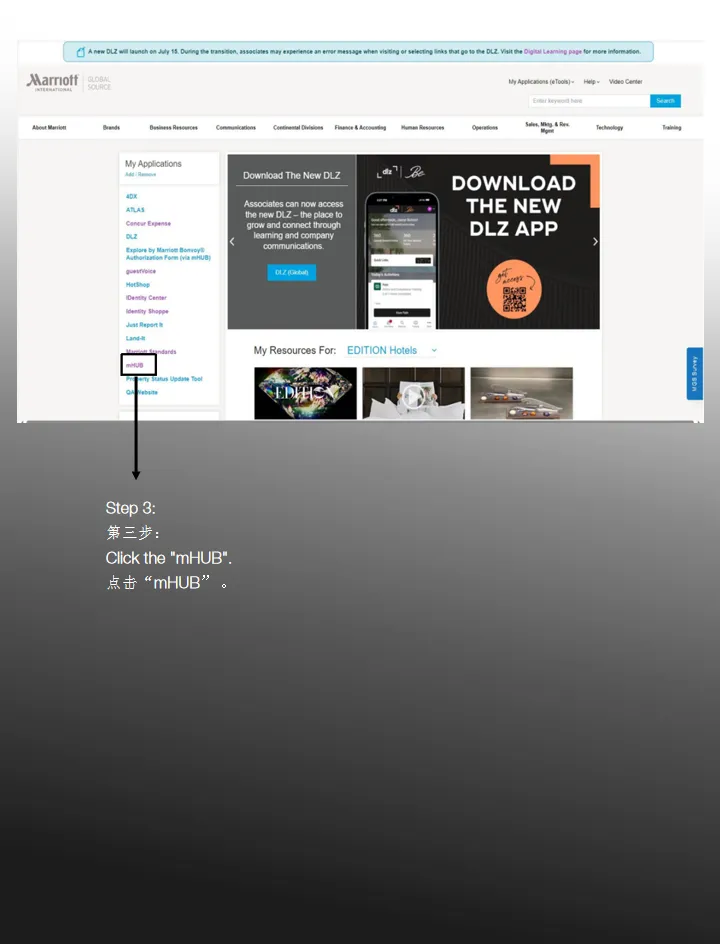Open the HotShop application link

coord(137,285)
